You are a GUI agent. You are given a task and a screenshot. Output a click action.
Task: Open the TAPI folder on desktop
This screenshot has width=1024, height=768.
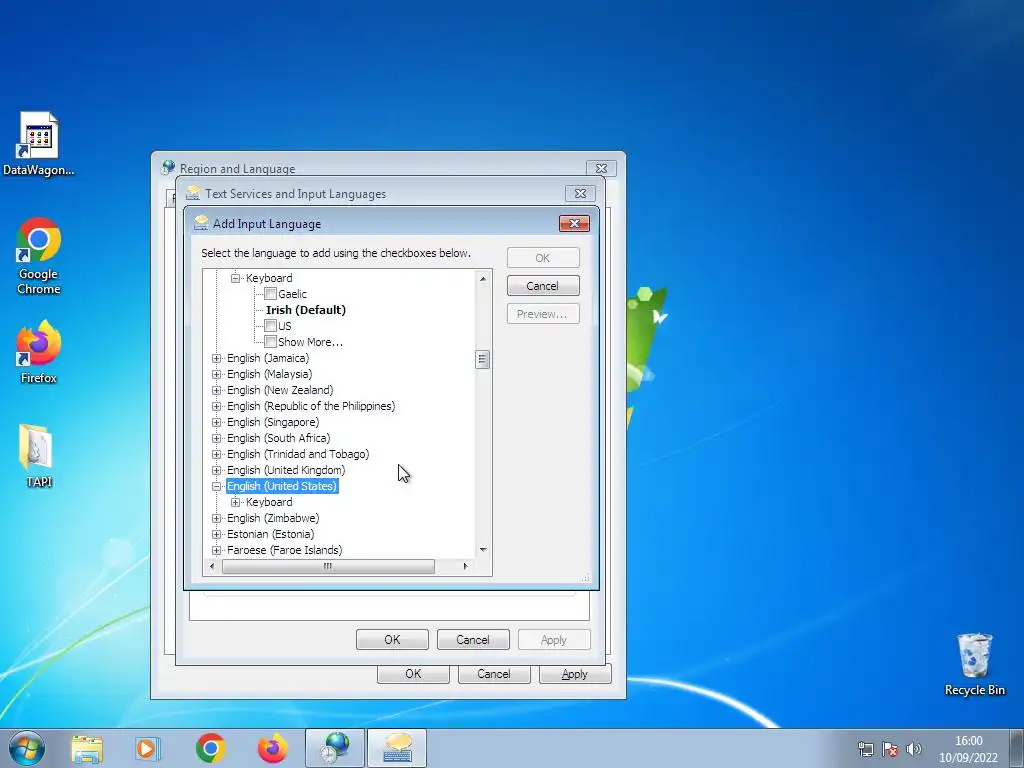[39, 456]
